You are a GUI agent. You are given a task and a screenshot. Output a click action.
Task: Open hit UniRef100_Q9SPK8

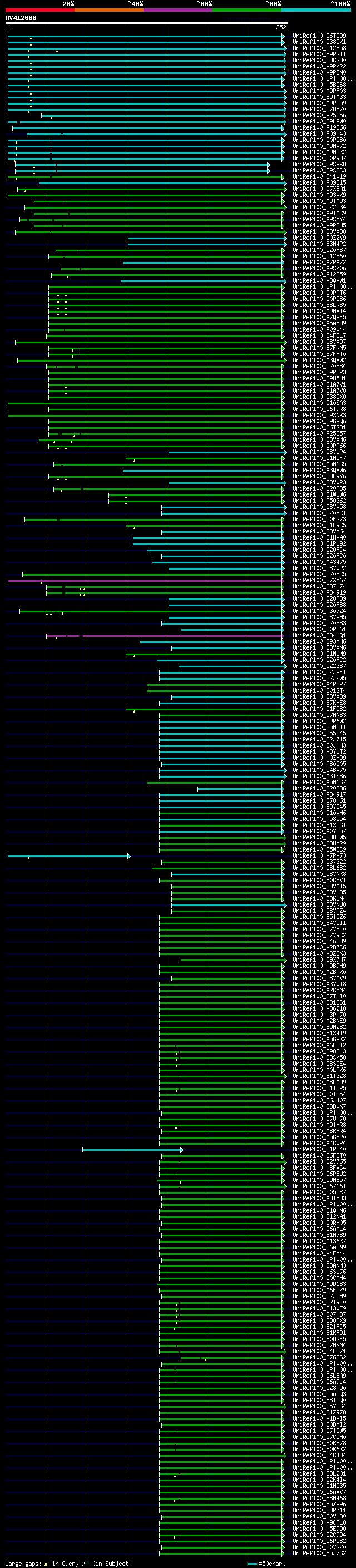tap(319, 164)
